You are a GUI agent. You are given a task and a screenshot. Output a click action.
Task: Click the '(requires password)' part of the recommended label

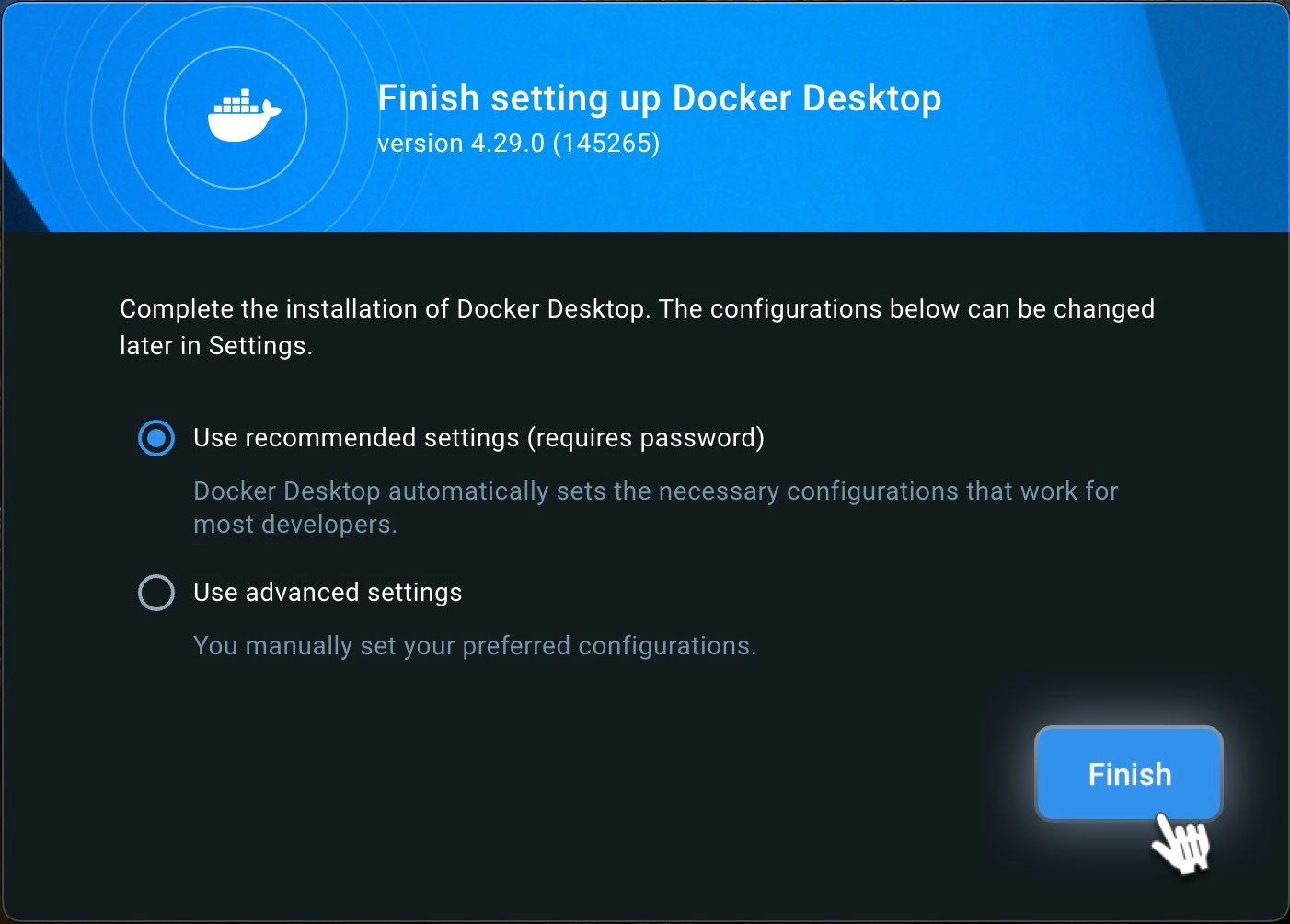[x=646, y=438]
